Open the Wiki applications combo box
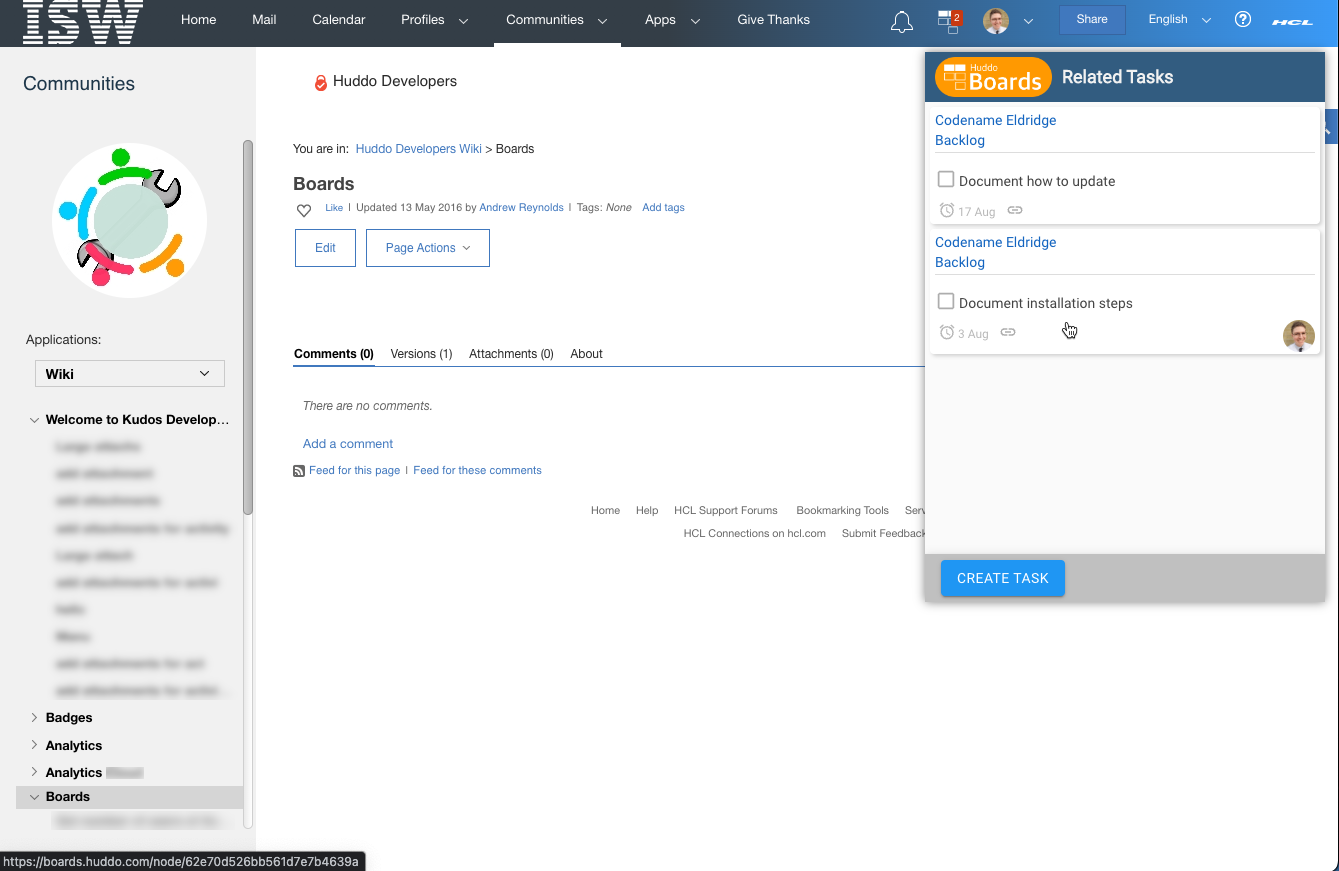The image size is (1339, 871). [130, 374]
